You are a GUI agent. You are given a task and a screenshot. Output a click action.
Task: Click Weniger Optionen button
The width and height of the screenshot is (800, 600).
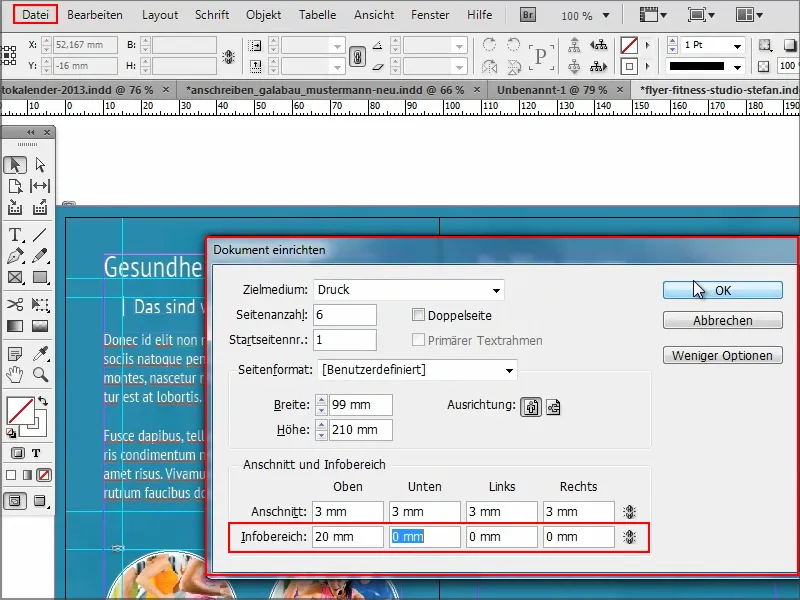point(722,355)
